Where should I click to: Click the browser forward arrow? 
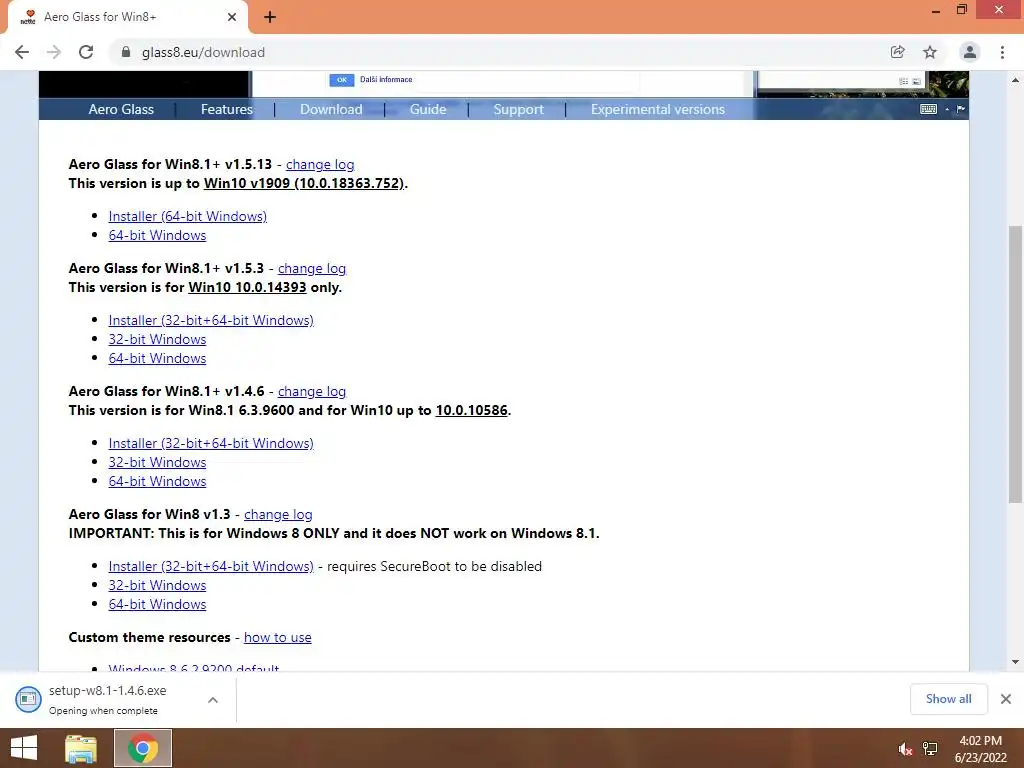(x=54, y=52)
